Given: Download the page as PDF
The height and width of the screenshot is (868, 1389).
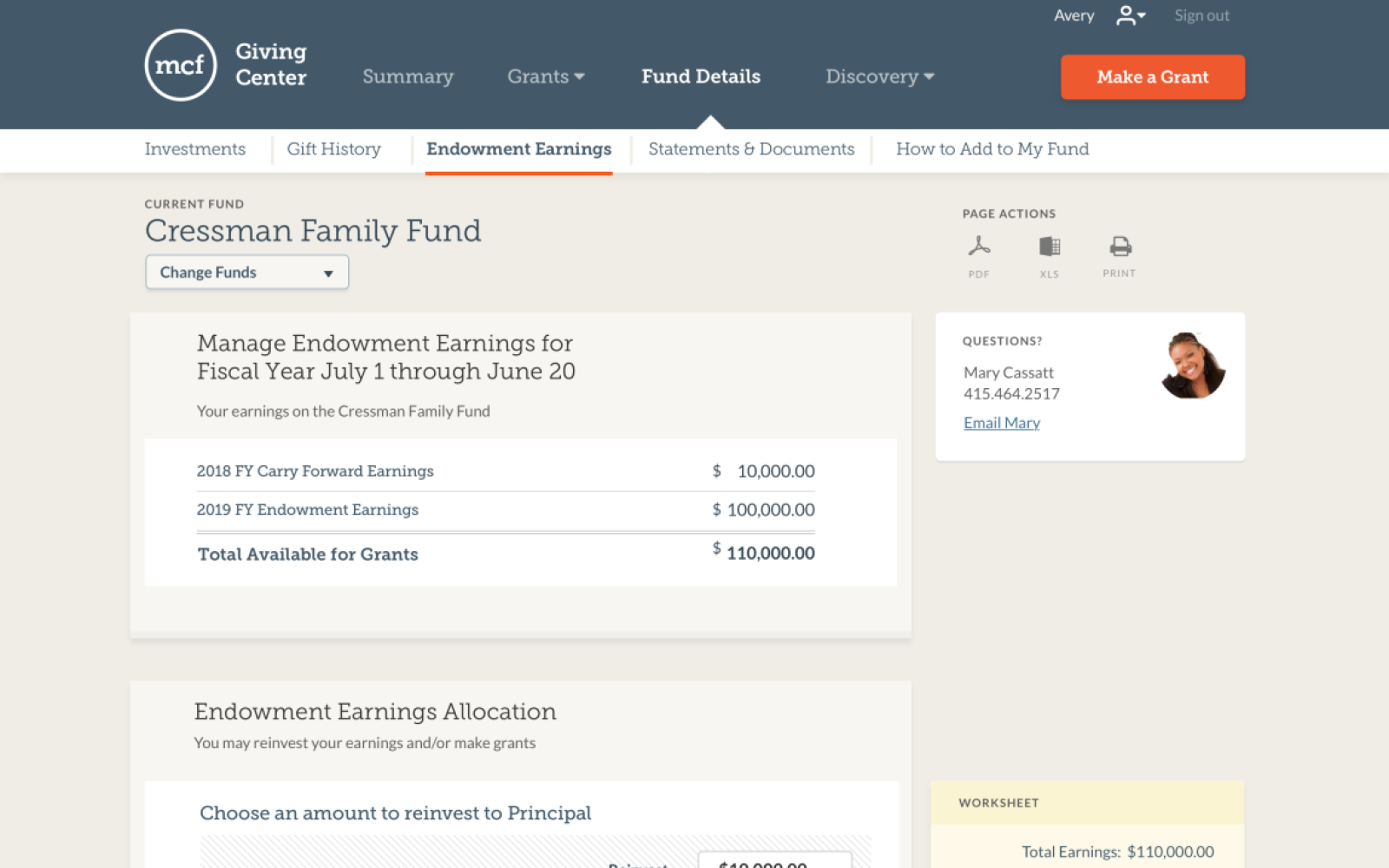Looking at the screenshot, I should [979, 247].
